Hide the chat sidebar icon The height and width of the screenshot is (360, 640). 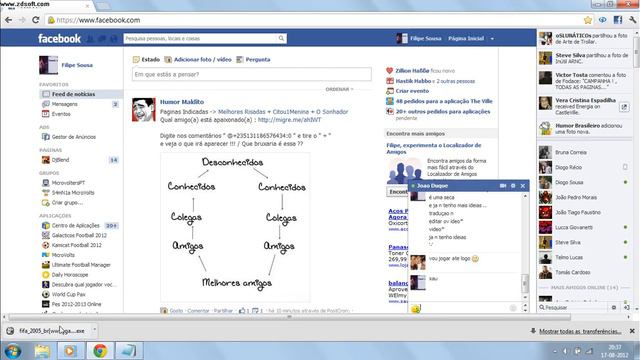pos(627,307)
